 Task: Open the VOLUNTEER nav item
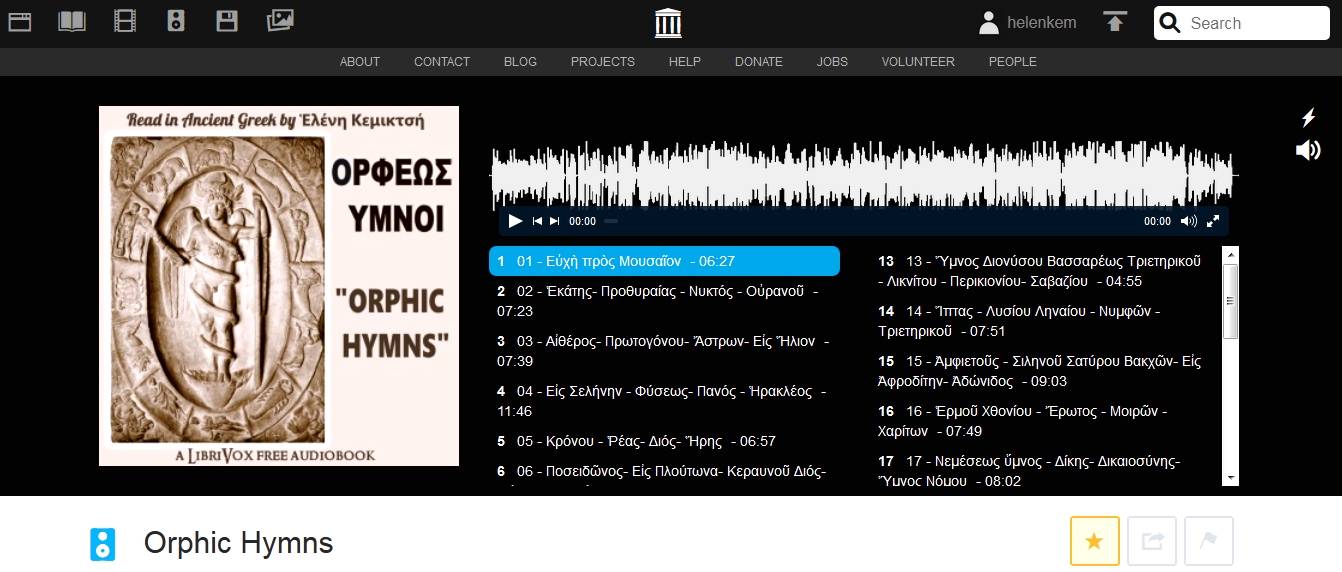(917, 62)
